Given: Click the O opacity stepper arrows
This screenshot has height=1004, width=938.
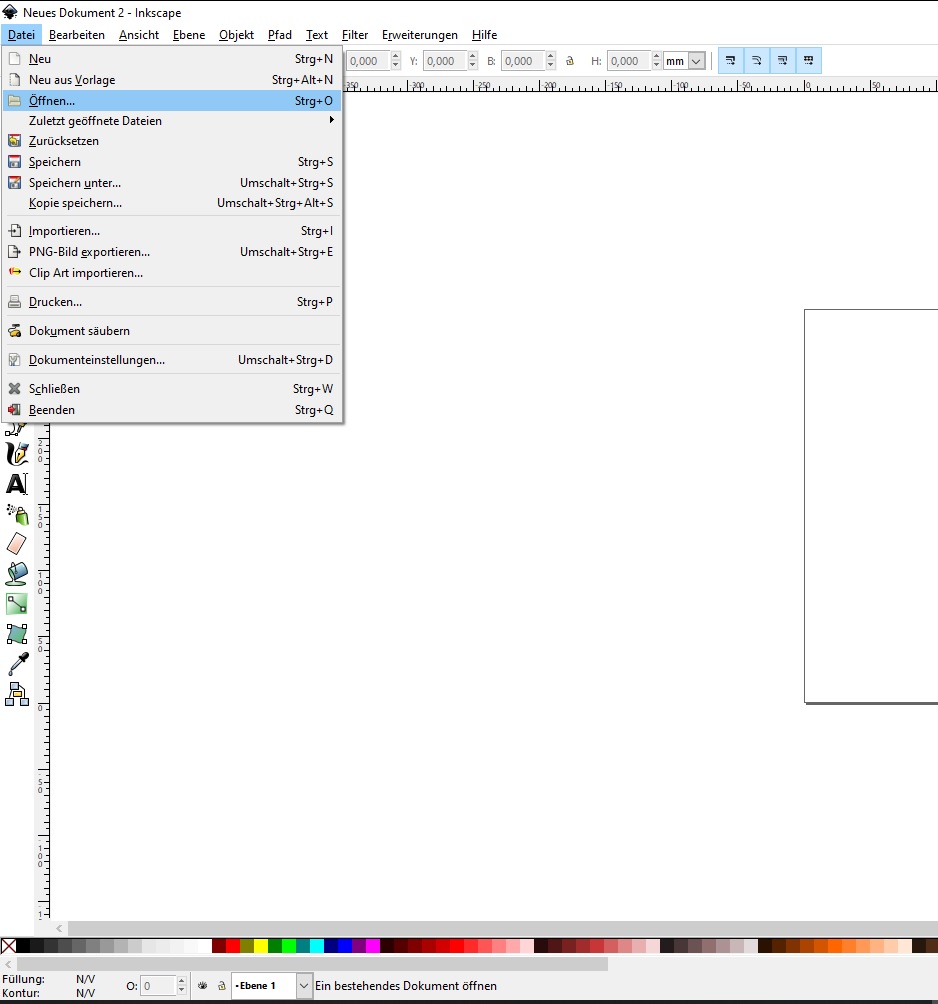Looking at the screenshot, I should coord(181,985).
